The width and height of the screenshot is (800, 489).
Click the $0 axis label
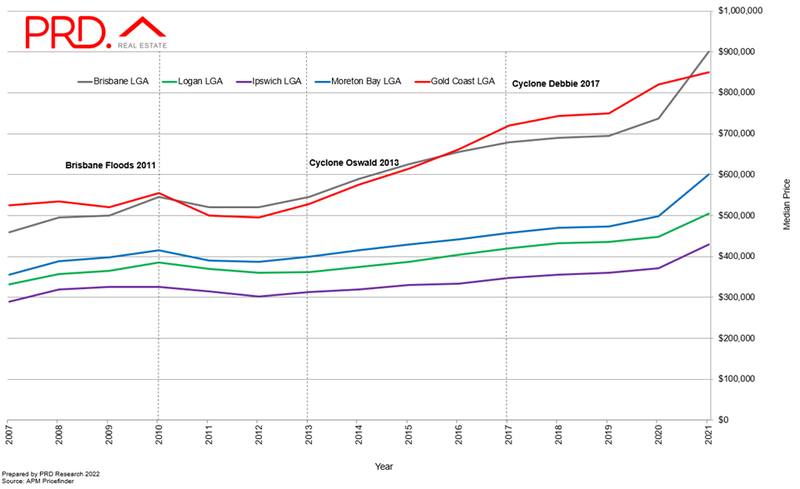[x=723, y=420]
